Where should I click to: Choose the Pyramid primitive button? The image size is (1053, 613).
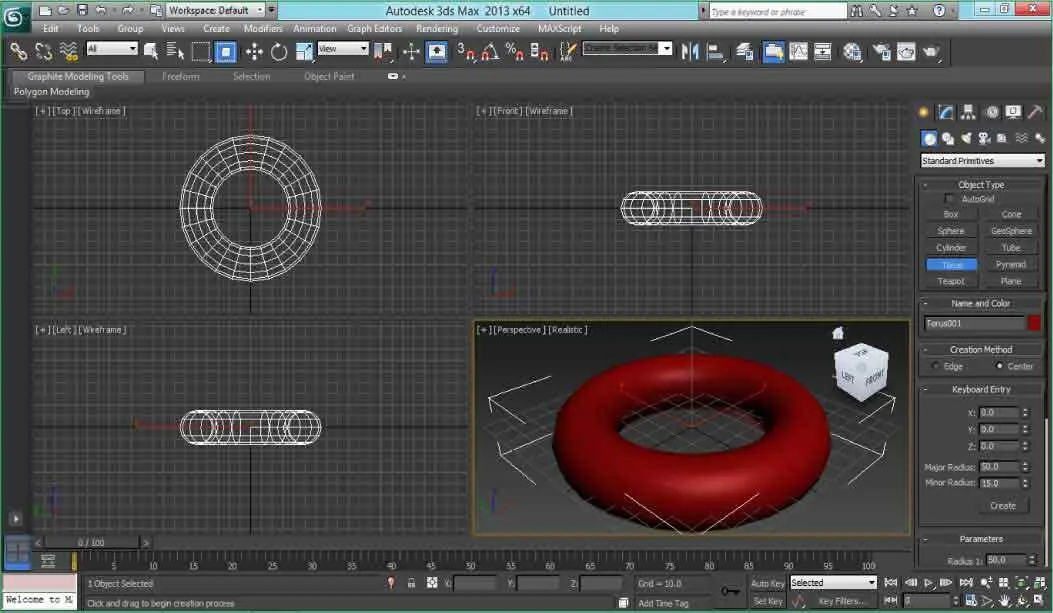(1011, 265)
